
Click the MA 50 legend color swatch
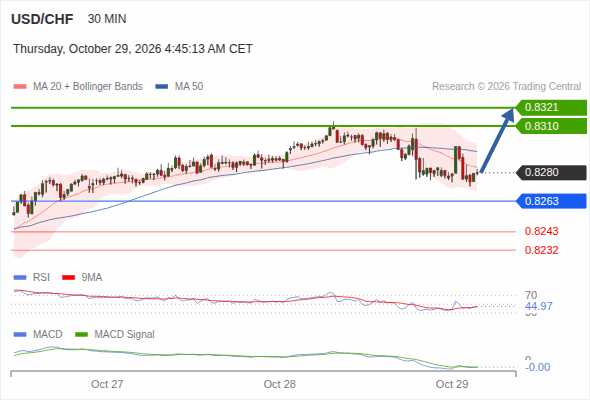click(x=162, y=87)
